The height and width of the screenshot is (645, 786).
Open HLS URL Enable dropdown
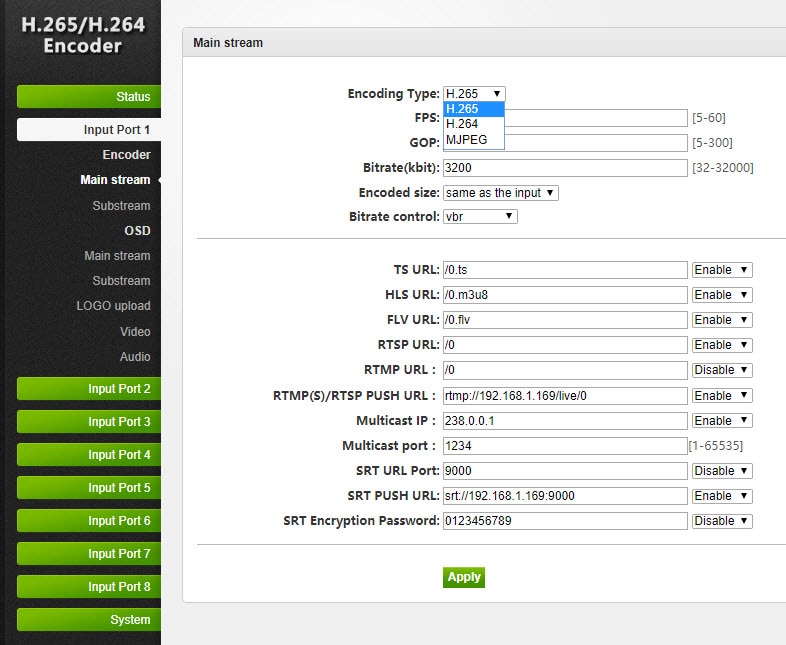click(722, 295)
